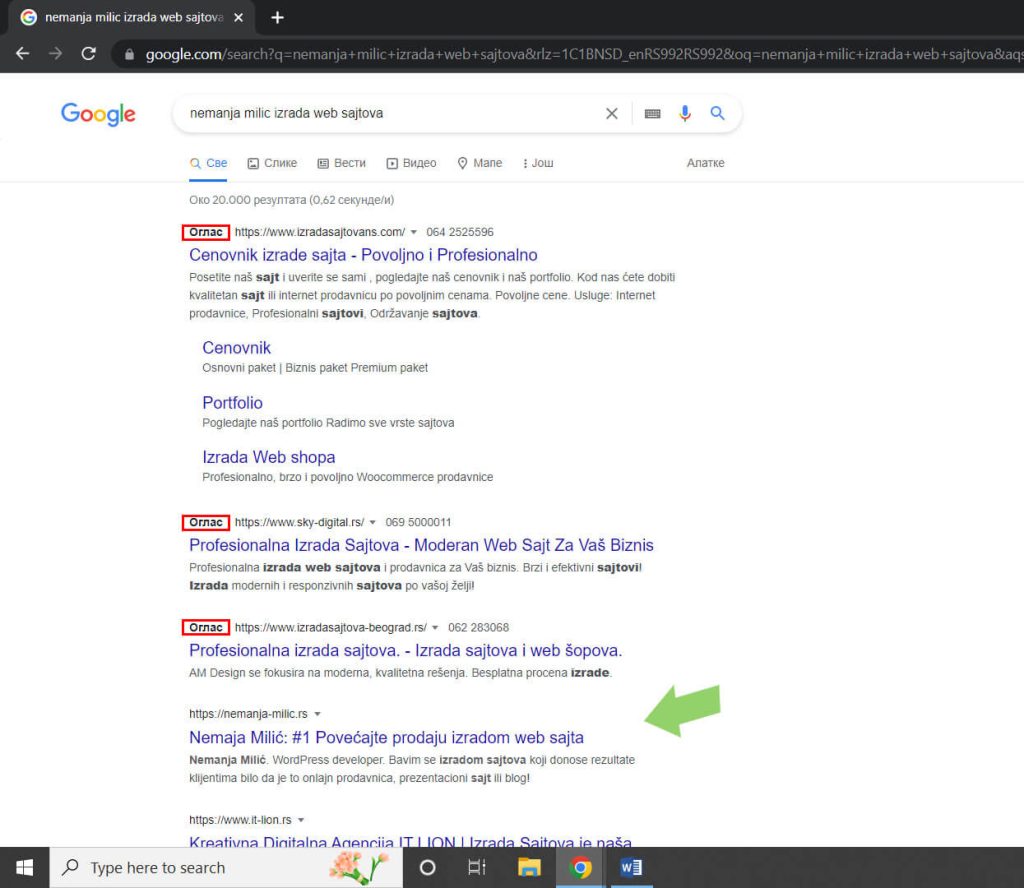Open the Nemaja Milić result link

coord(386,737)
